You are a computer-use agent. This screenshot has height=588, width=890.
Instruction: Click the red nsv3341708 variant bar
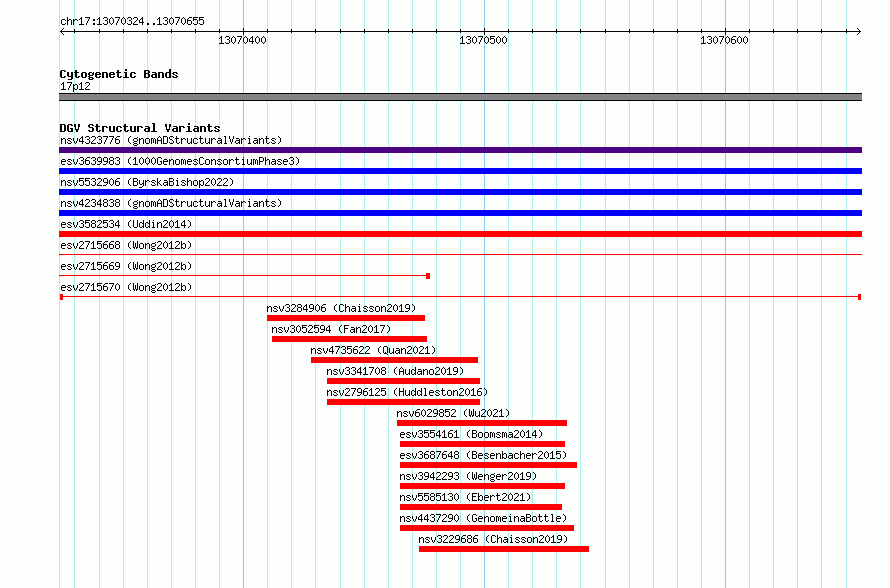point(403,381)
